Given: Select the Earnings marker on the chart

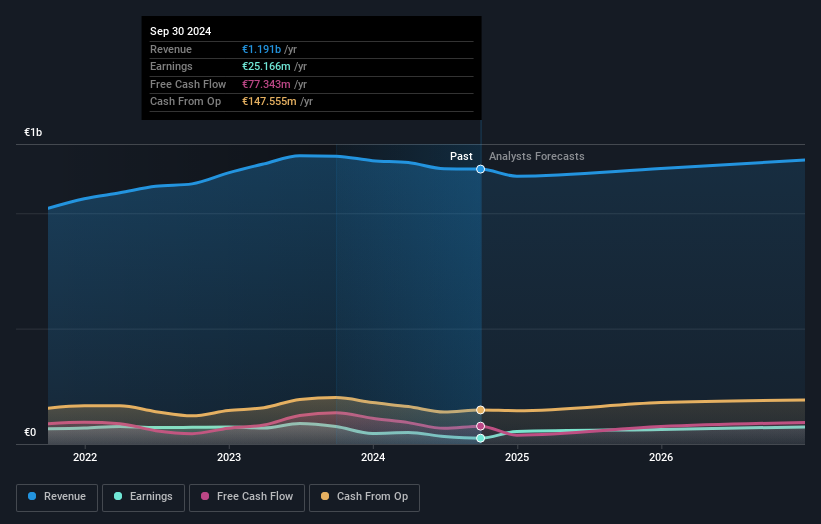Looking at the screenshot, I should coord(481,438).
